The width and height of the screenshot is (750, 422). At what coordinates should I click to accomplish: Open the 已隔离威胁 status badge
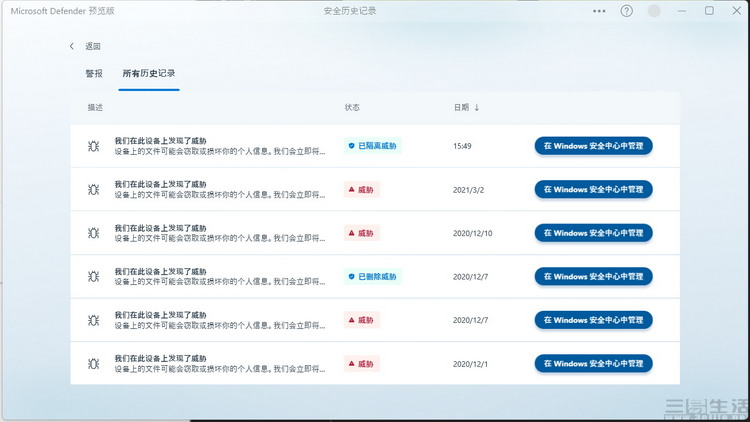373,146
